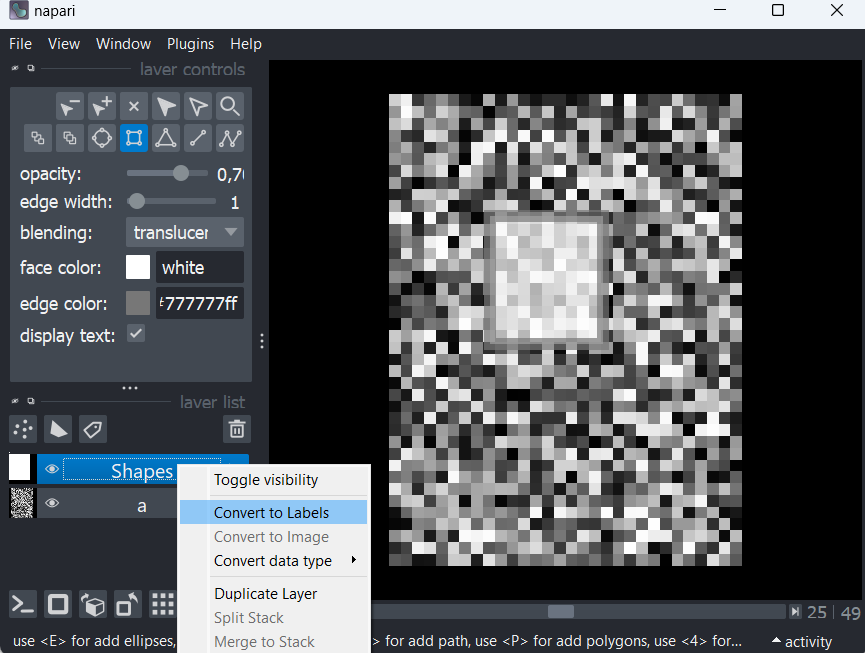865x653 pixels.
Task: Switch to pan and zoom mode
Action: pyautogui.click(x=229, y=106)
